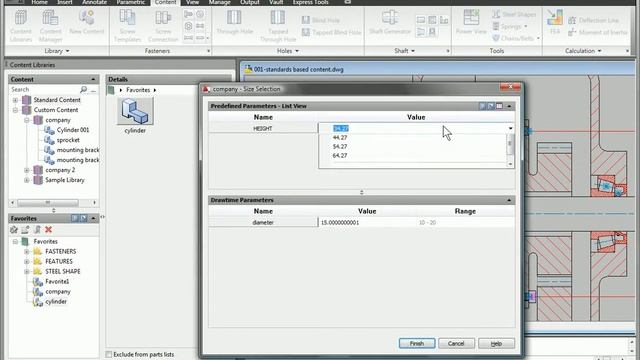Select the Through Hole tool
Viewport: 640px width, 360px height.
click(x=234, y=22)
